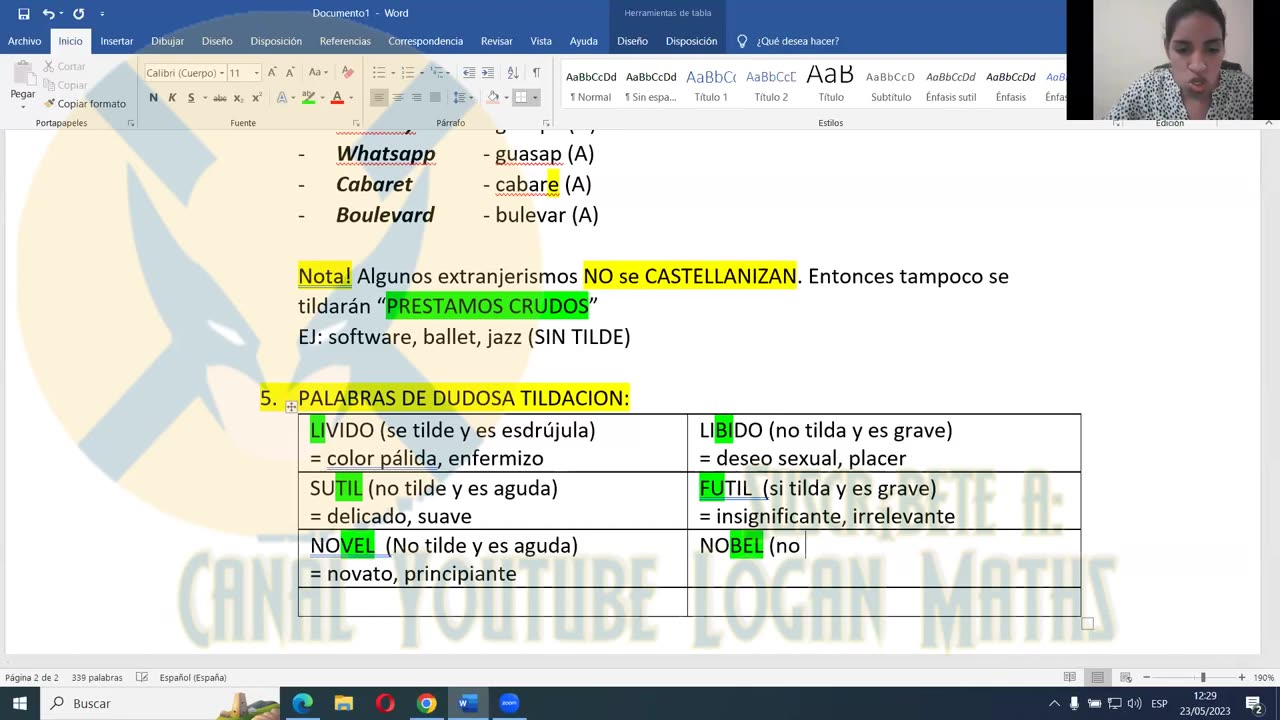Open Google Chrome from the taskbar
The width and height of the screenshot is (1280, 720).
[x=426, y=703]
